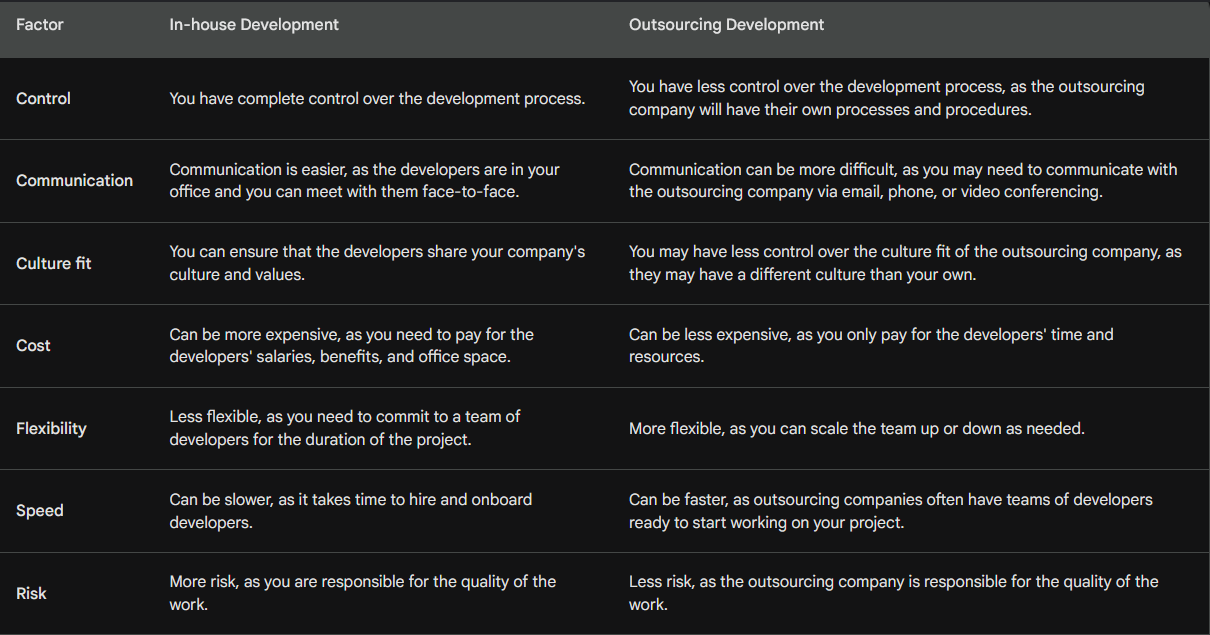
Task: Click the 'teams of developers ready to start' cell
Action: pos(891,511)
